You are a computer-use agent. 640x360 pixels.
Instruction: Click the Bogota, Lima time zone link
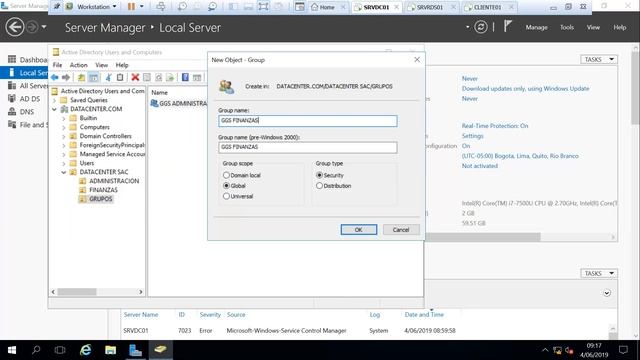pos(520,156)
